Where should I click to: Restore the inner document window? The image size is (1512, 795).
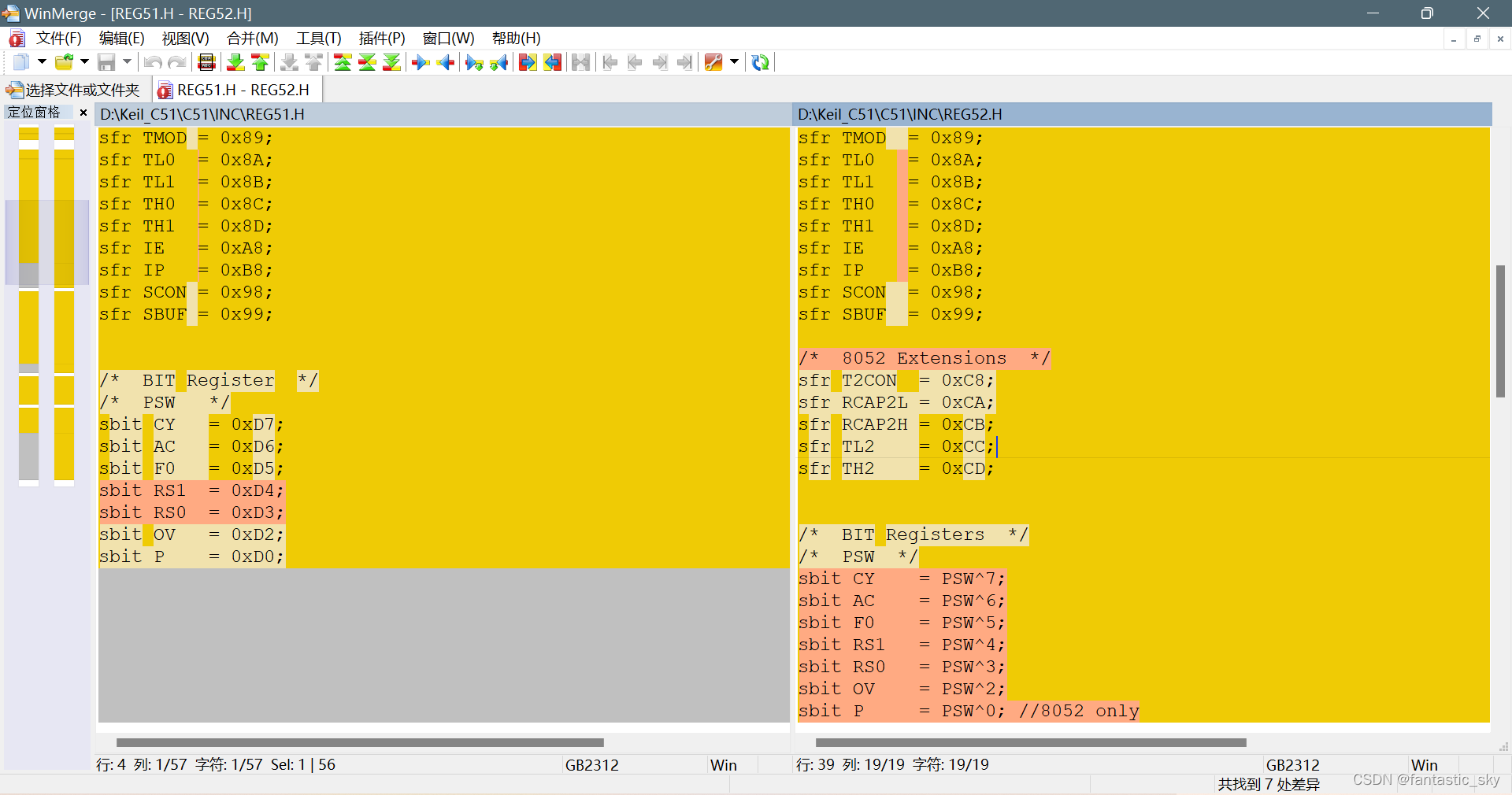[1477, 39]
